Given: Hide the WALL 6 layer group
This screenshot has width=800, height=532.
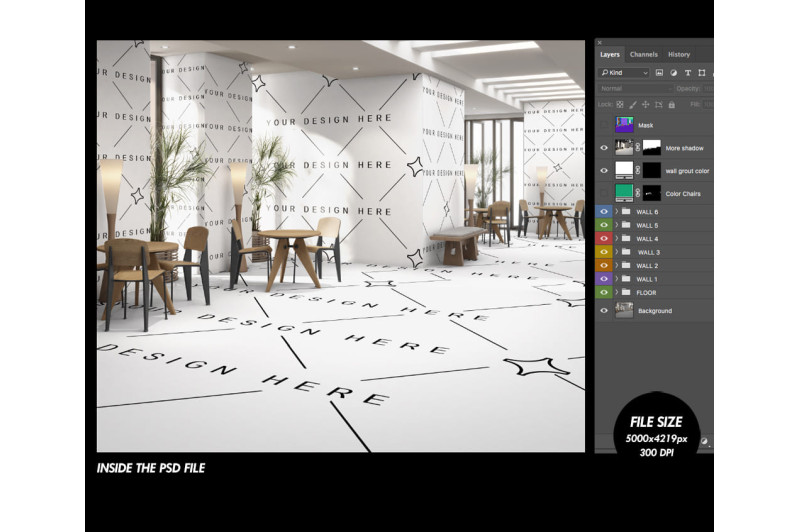Looking at the screenshot, I should [x=604, y=212].
